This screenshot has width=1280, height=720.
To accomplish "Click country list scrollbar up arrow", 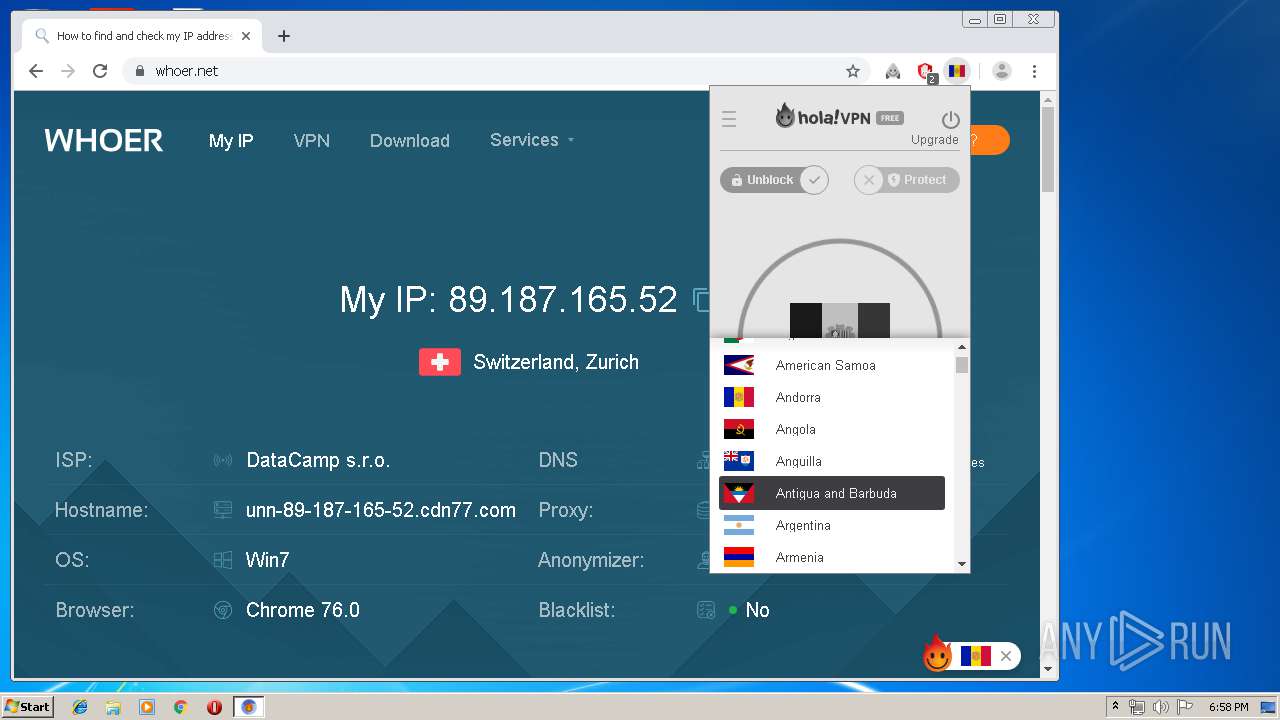I will pyautogui.click(x=962, y=347).
